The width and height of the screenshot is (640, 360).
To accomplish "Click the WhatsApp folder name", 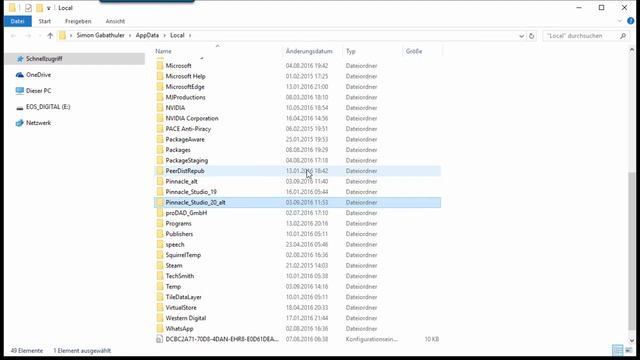I will pyautogui.click(x=179, y=329).
